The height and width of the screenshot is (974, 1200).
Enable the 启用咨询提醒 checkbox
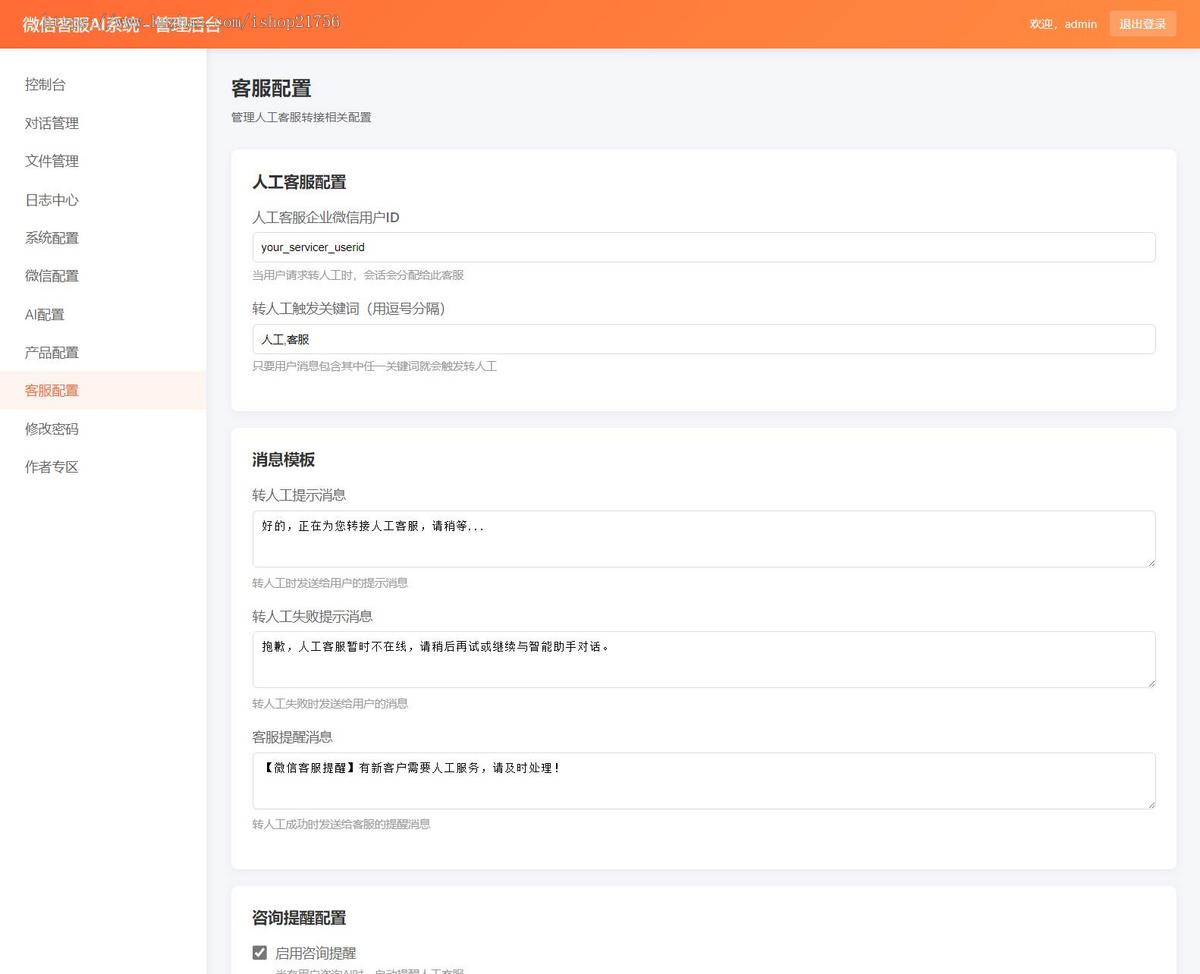pyautogui.click(x=260, y=953)
